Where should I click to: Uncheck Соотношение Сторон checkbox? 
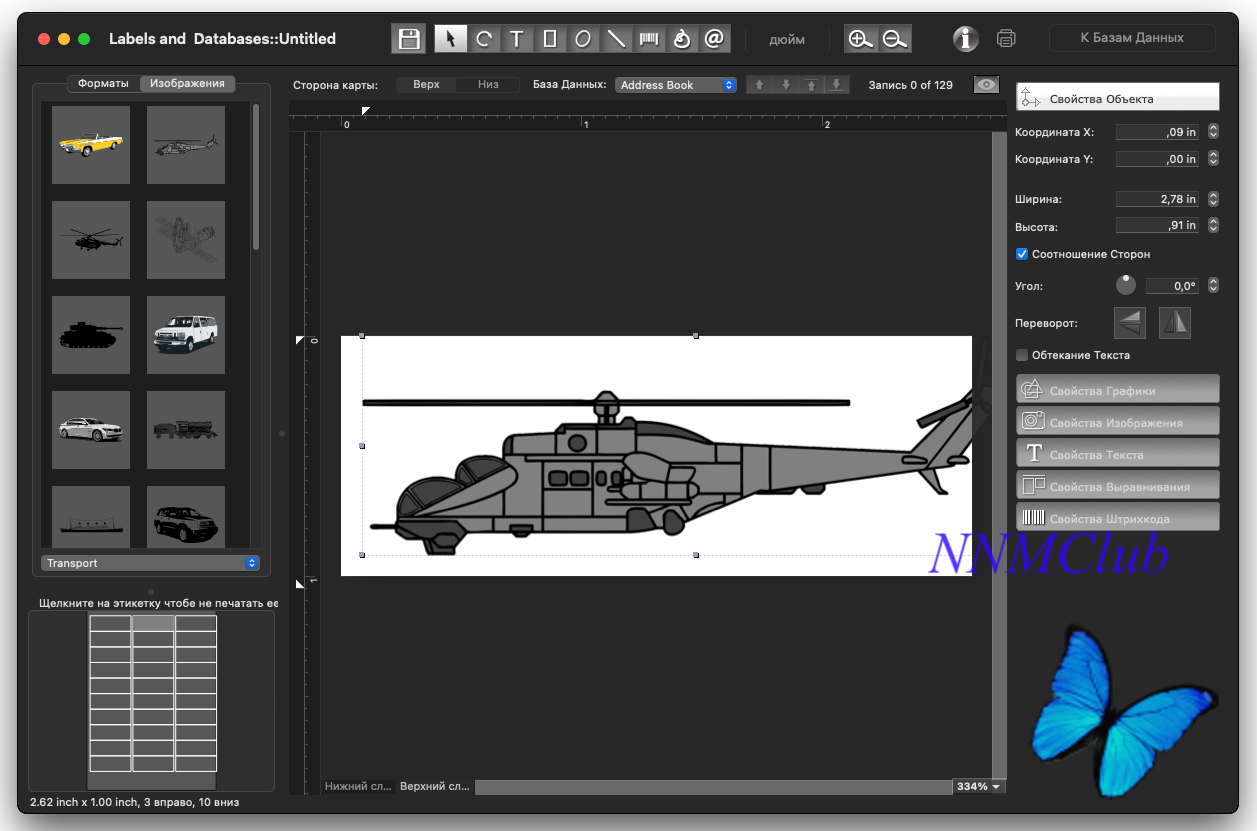1022,254
